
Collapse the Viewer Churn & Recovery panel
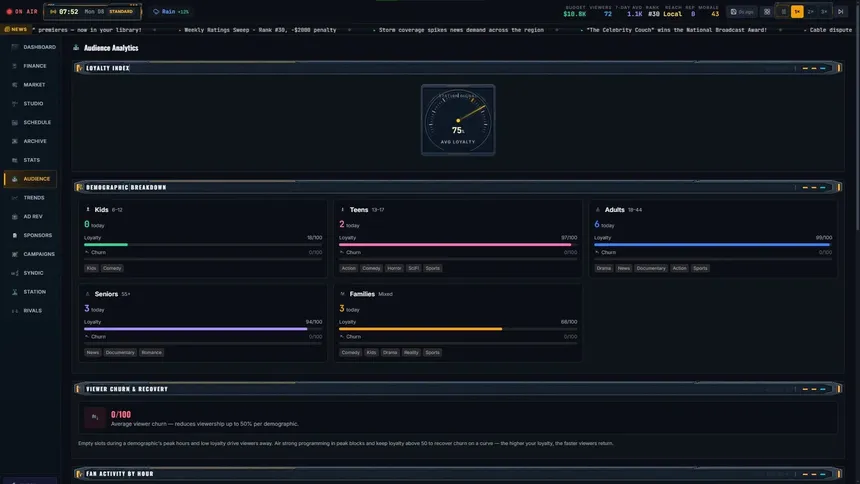click(805, 389)
